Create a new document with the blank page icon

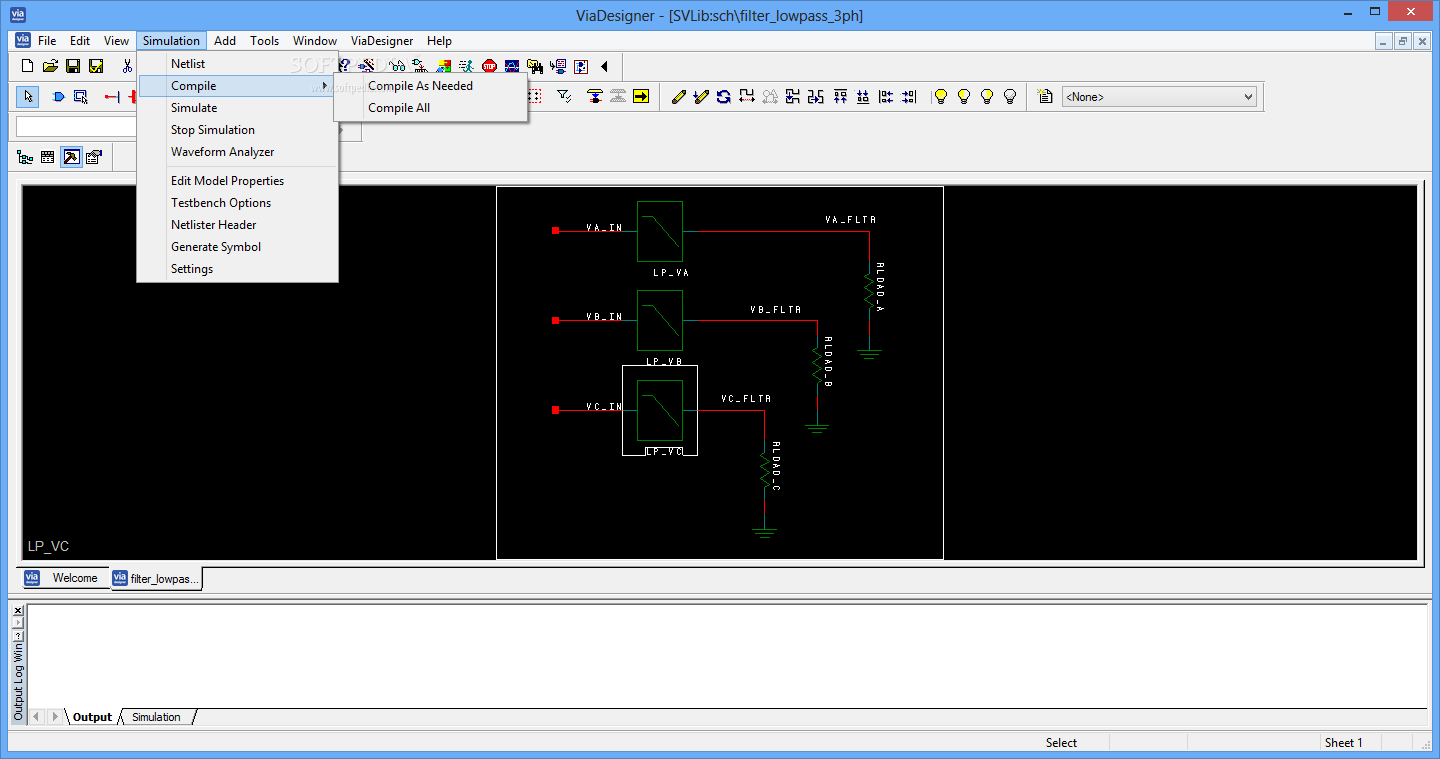click(x=27, y=66)
